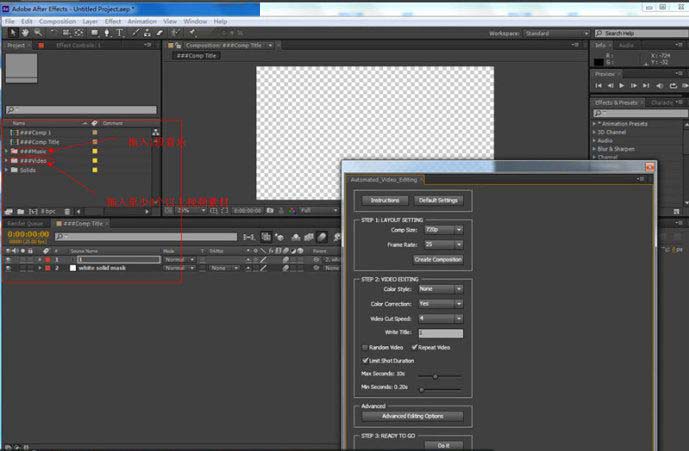The width and height of the screenshot is (689, 451).
Task: Open the ###Comp Title composition item
Action: point(40,142)
